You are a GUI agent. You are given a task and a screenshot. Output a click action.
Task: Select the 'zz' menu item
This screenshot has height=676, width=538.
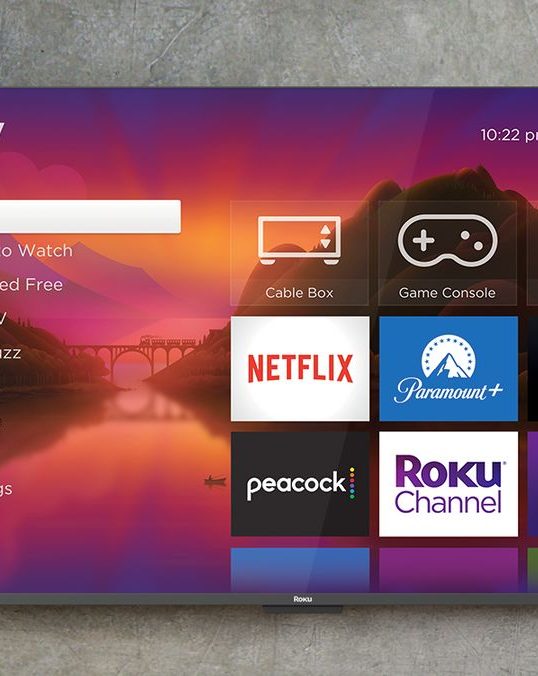(x=10, y=354)
